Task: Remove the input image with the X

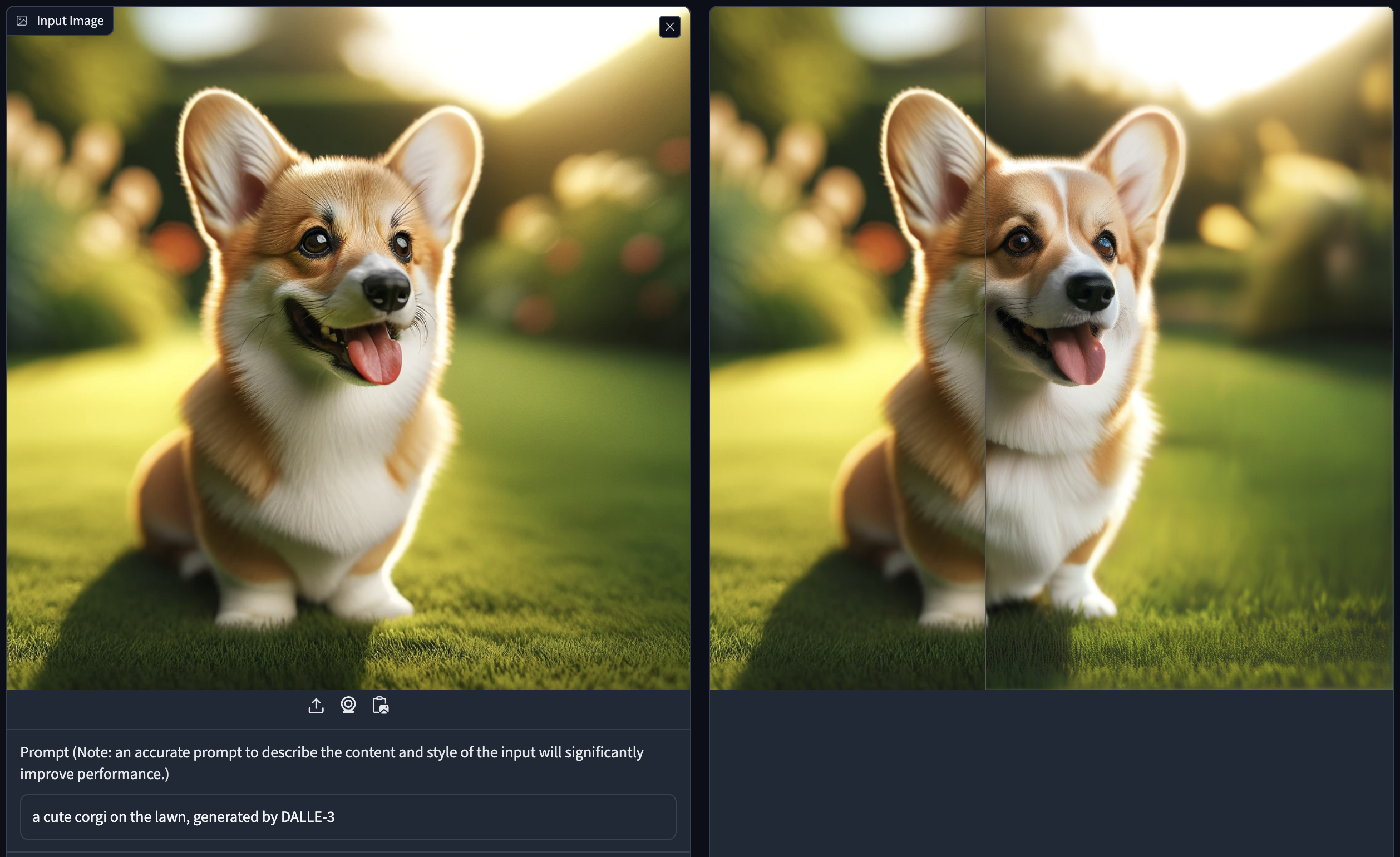Action: point(670,27)
